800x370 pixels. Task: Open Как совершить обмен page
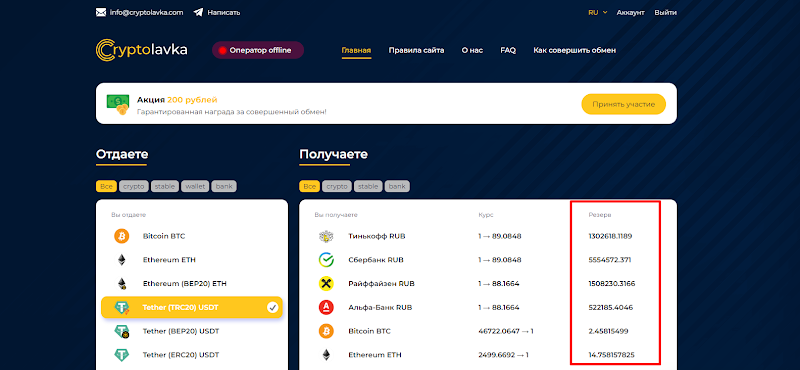click(x=574, y=51)
